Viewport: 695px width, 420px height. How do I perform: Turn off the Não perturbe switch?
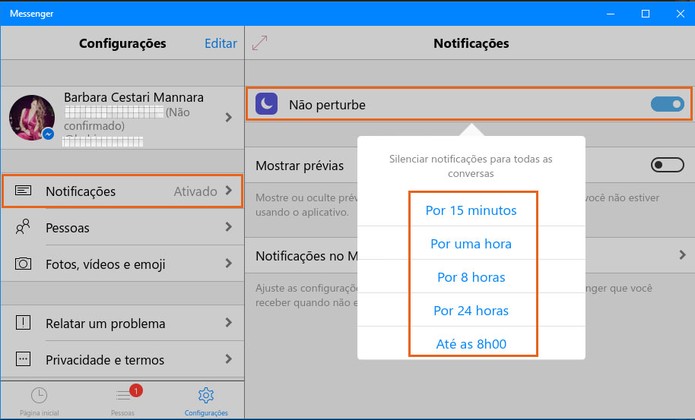click(x=667, y=104)
